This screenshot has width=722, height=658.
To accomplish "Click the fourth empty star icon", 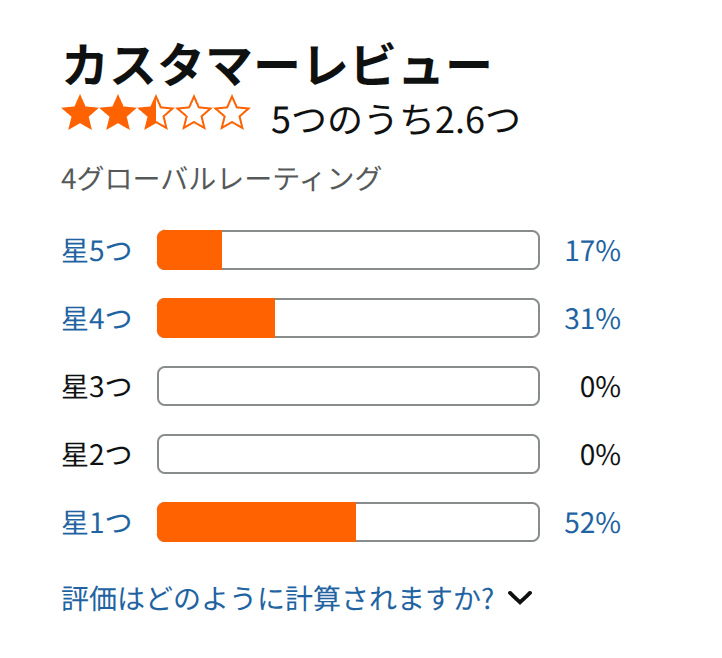I will [194, 112].
